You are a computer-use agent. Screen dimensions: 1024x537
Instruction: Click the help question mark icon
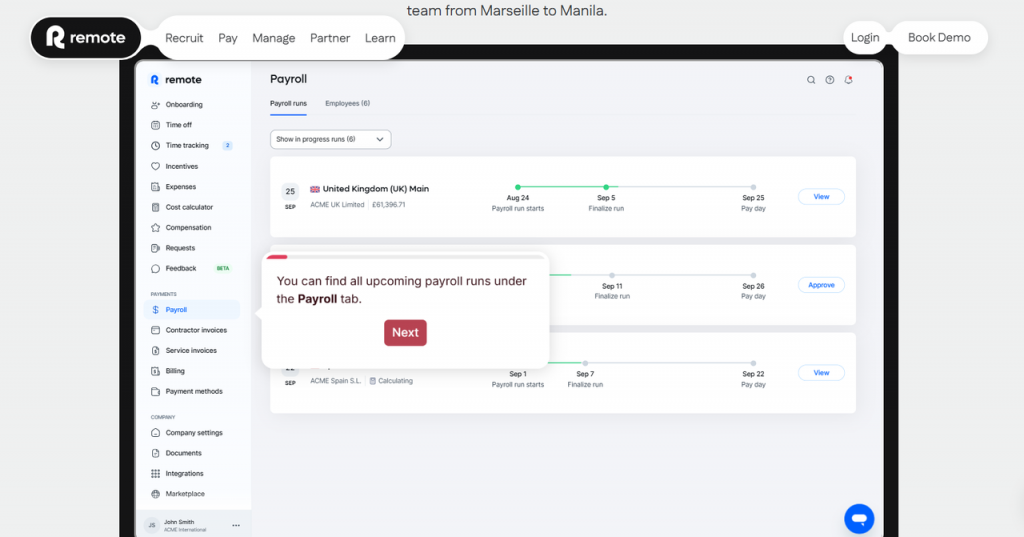click(x=829, y=80)
